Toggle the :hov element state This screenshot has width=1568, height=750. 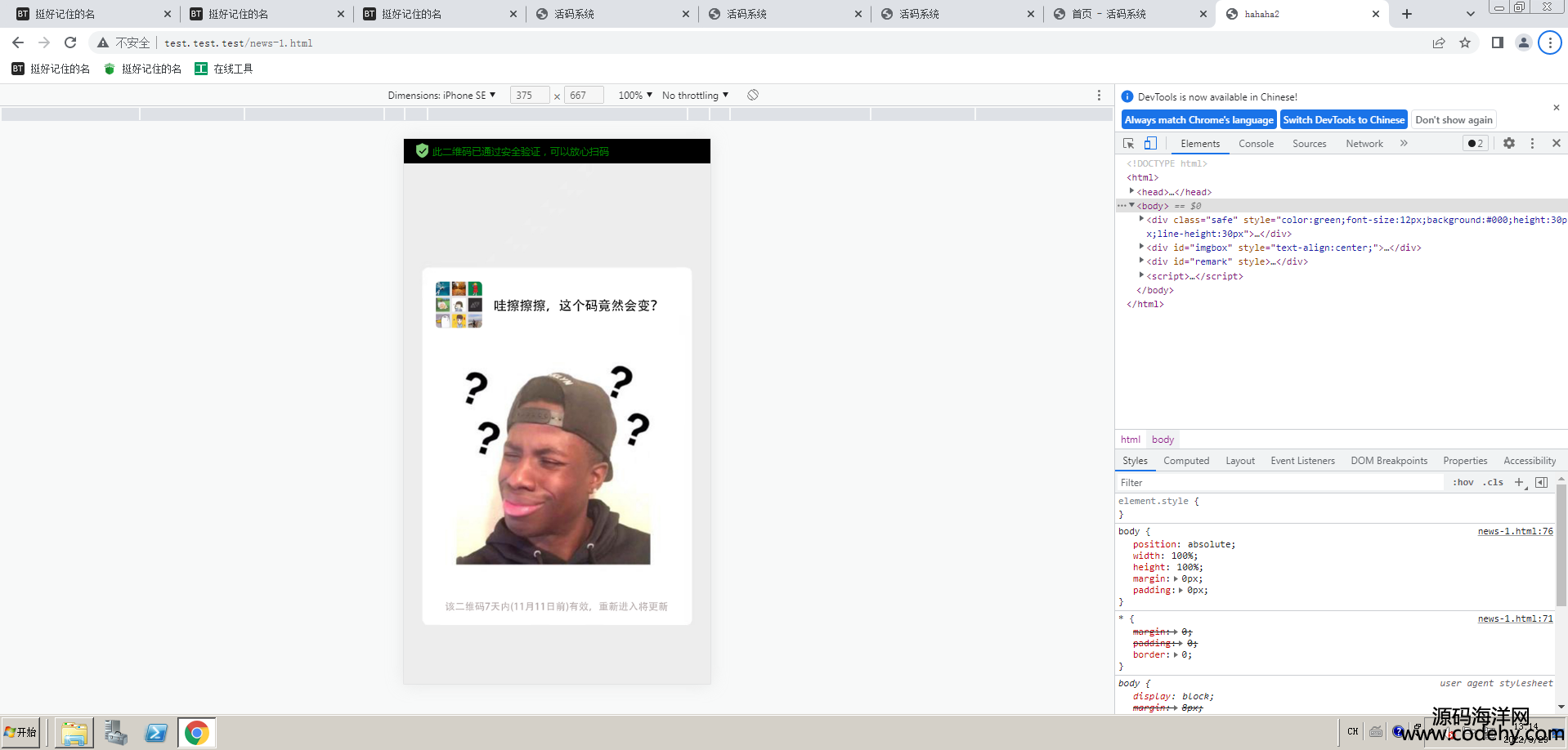(1463, 482)
